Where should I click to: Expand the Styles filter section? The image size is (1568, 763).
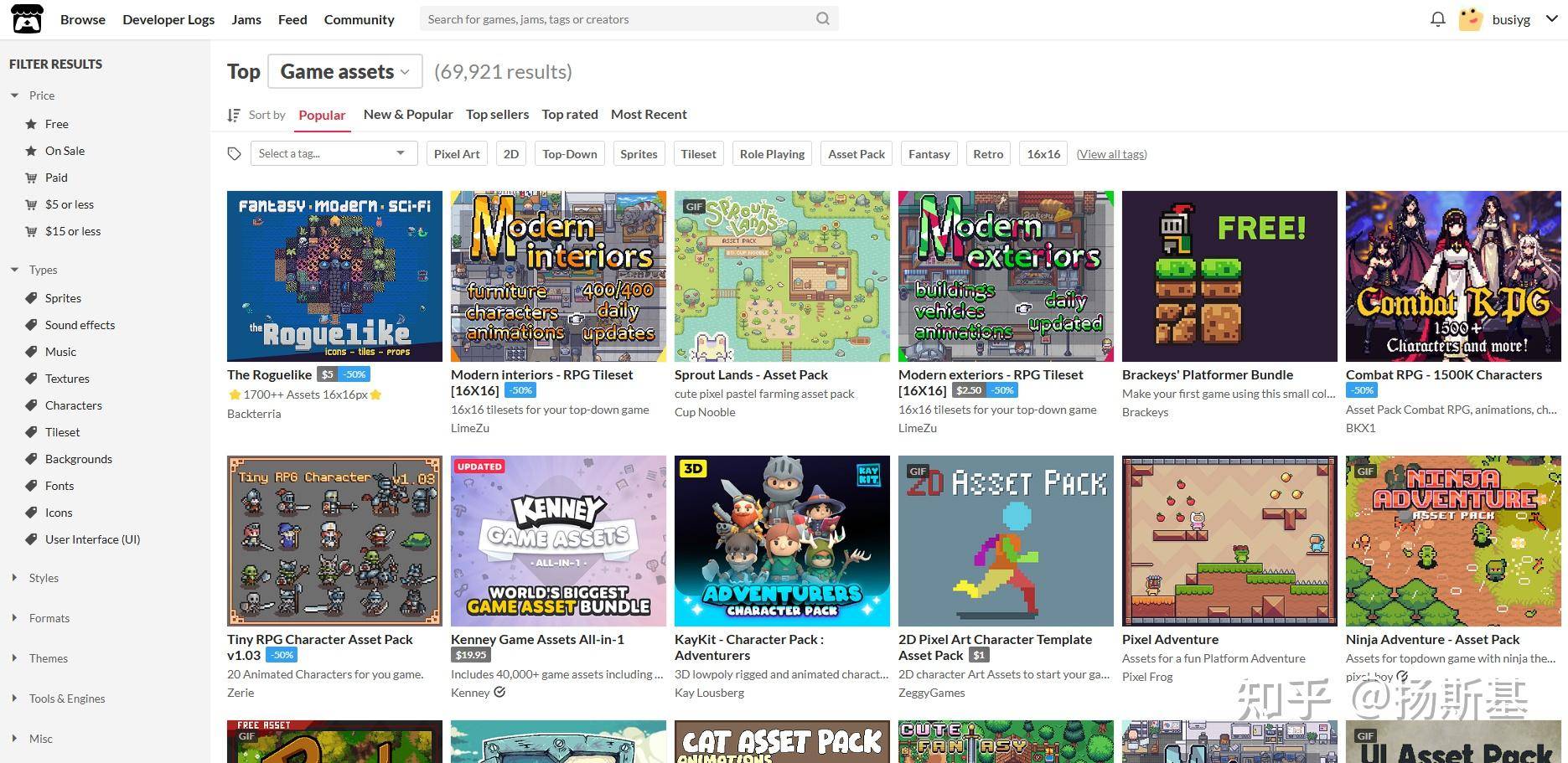14,578
